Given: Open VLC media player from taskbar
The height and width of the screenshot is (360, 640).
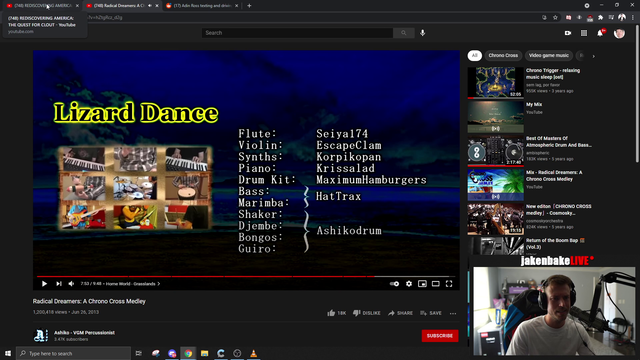Looking at the screenshot, I should [253, 353].
